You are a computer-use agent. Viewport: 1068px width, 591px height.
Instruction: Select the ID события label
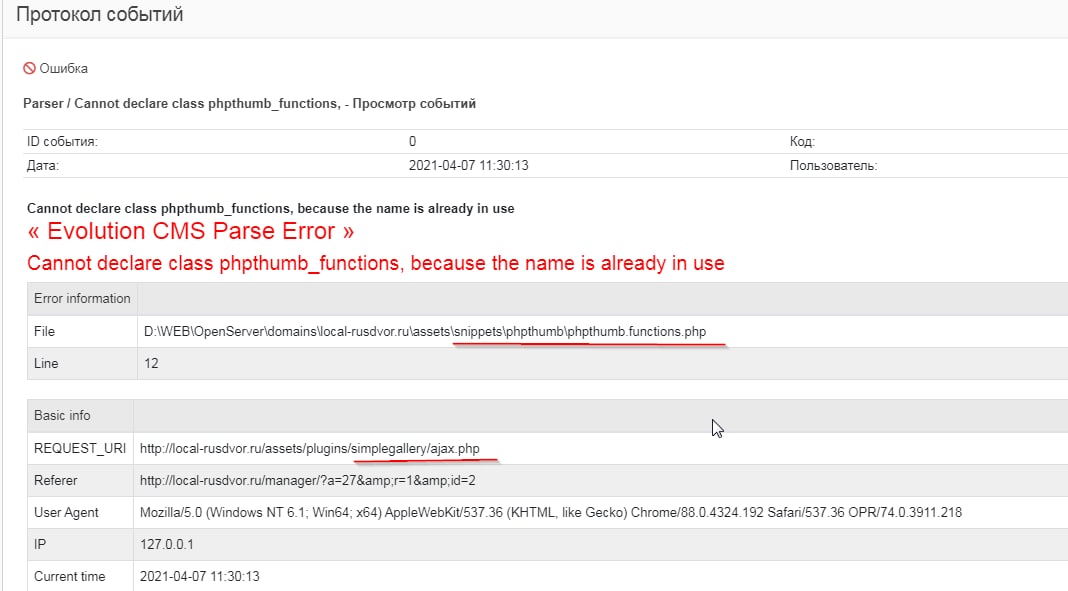(x=62, y=142)
